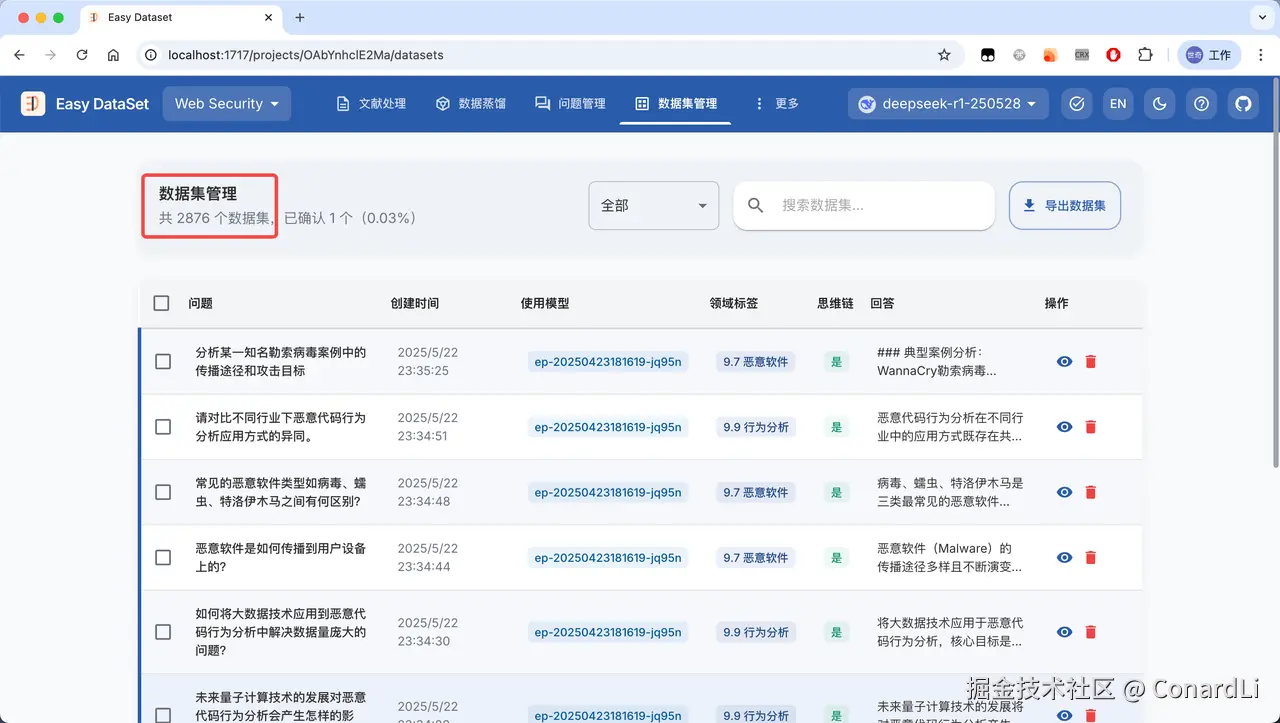Expand the tab search chevron
Screen dimensions: 1280x723
click(x=1261, y=17)
